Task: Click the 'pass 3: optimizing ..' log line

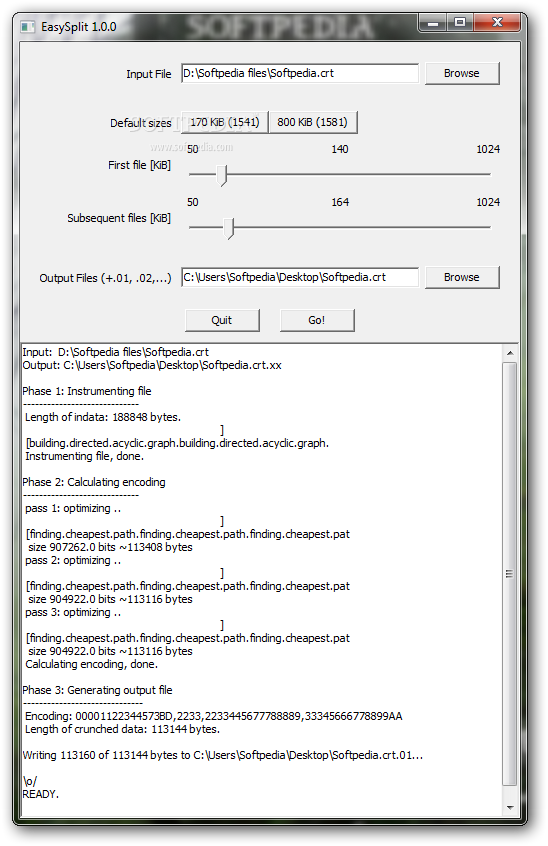Action: 73,613
